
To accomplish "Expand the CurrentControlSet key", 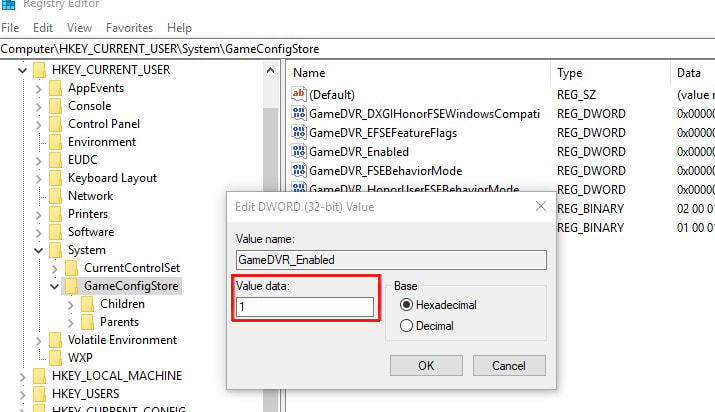I will (x=55, y=268).
